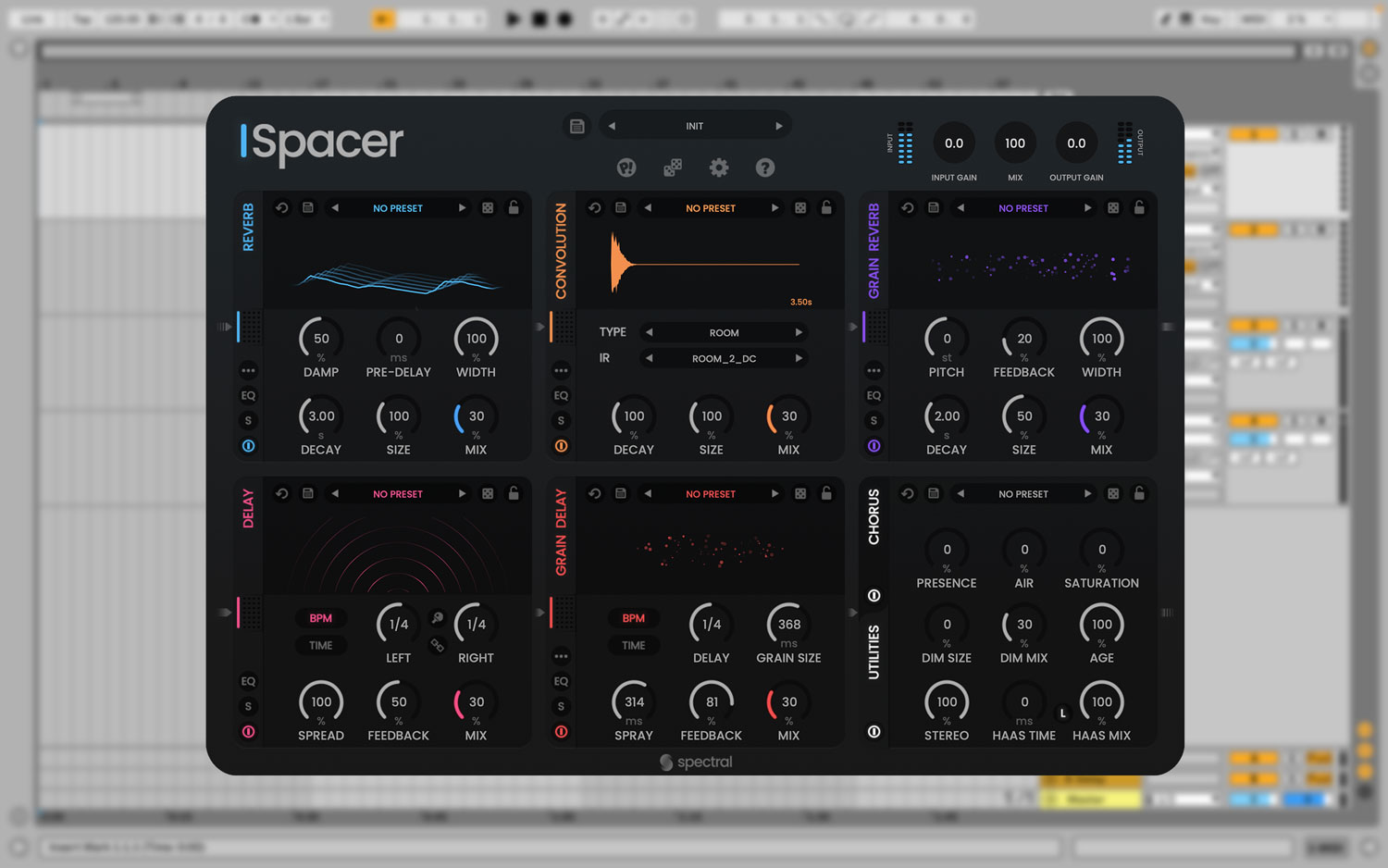Click the Delay ping-pong icon near LEFT knob

[x=438, y=618]
